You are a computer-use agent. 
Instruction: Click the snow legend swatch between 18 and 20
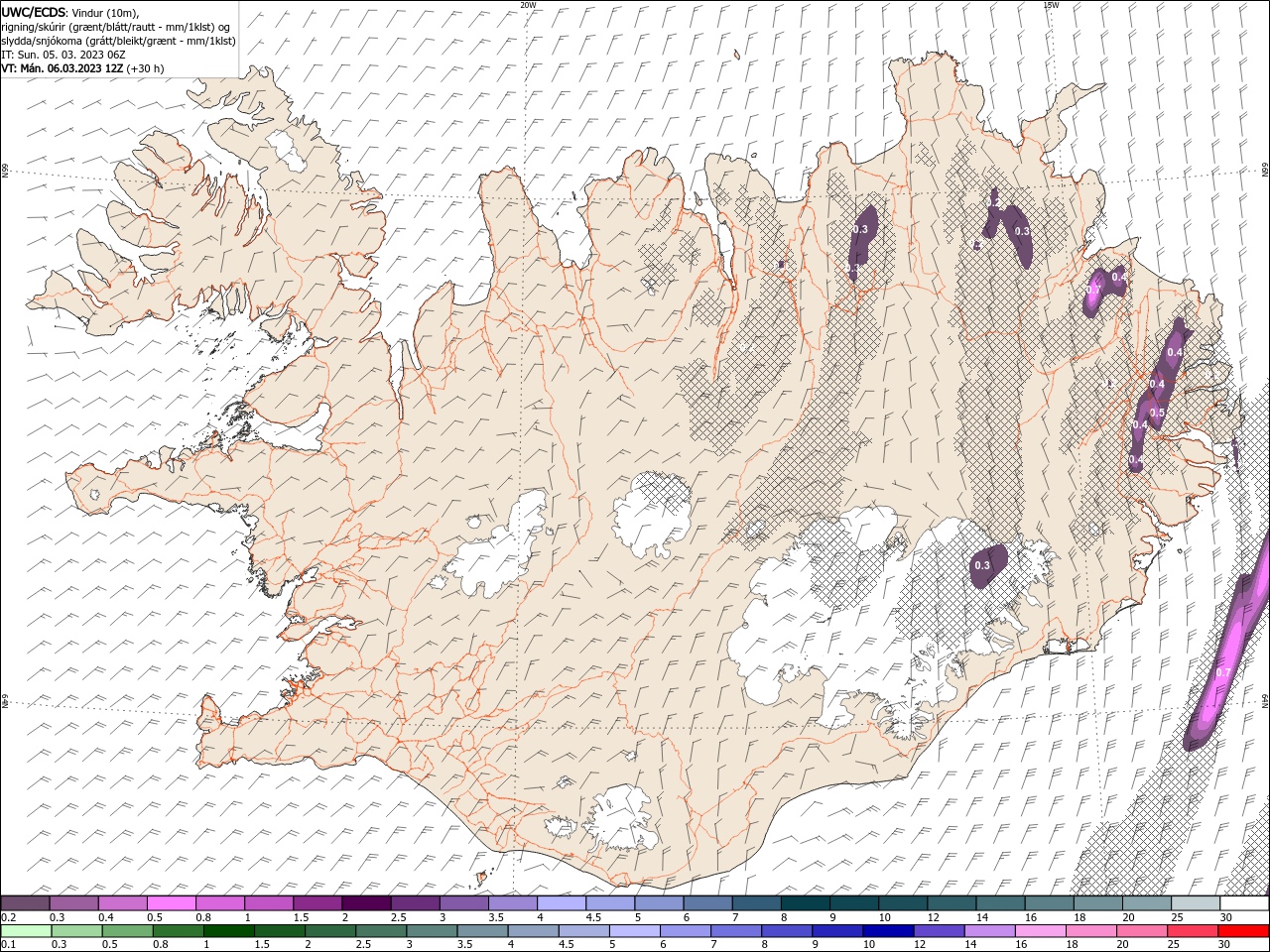click(x=1097, y=903)
